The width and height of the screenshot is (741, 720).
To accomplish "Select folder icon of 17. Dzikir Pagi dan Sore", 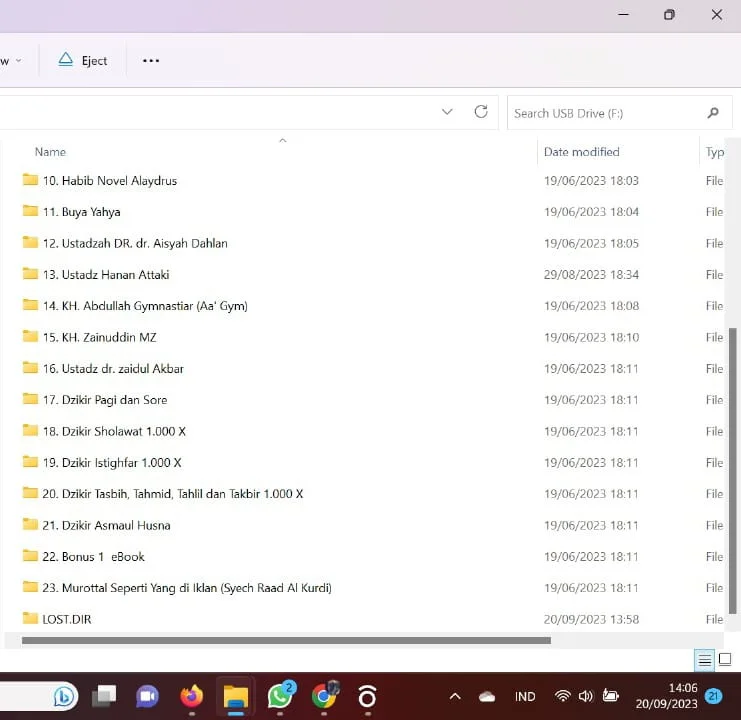I will pos(30,399).
